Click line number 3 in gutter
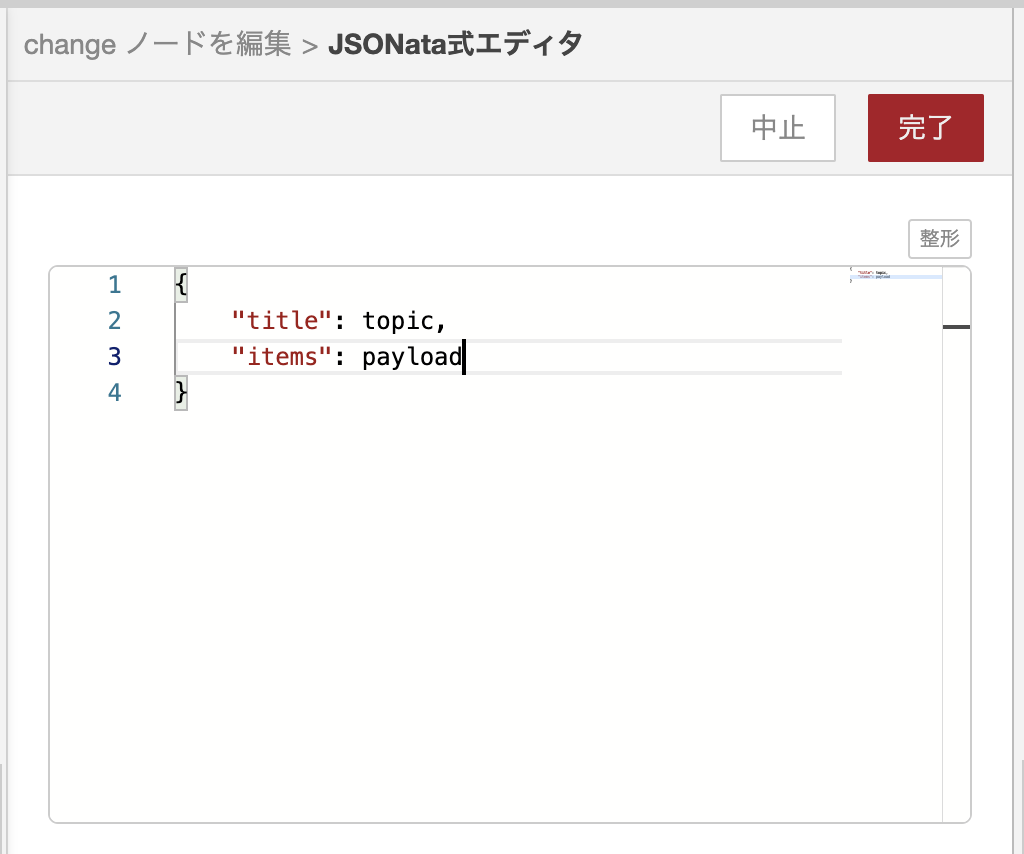1024x854 pixels. [x=114, y=356]
